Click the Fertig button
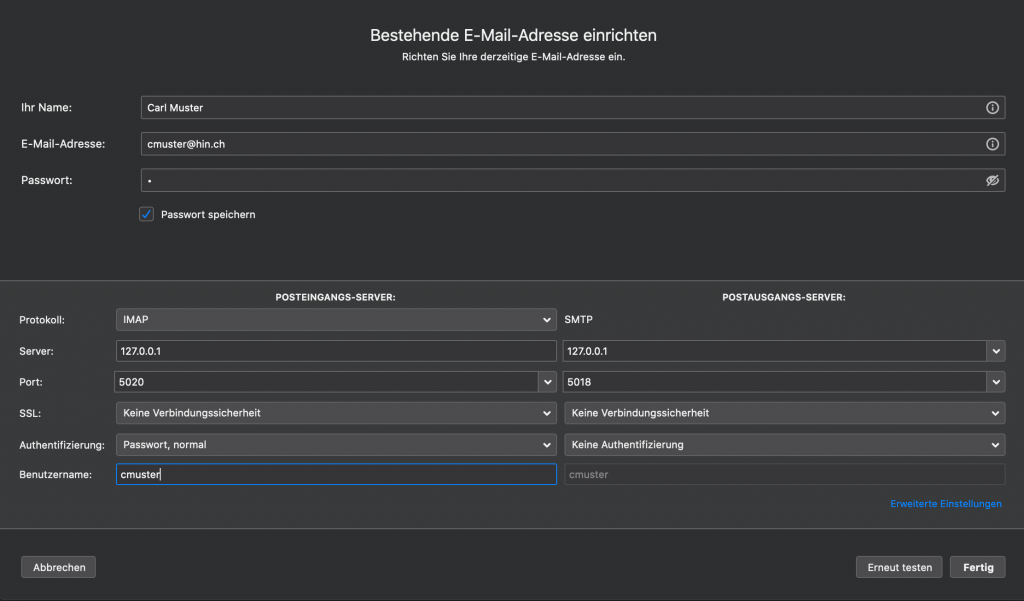 tap(978, 567)
